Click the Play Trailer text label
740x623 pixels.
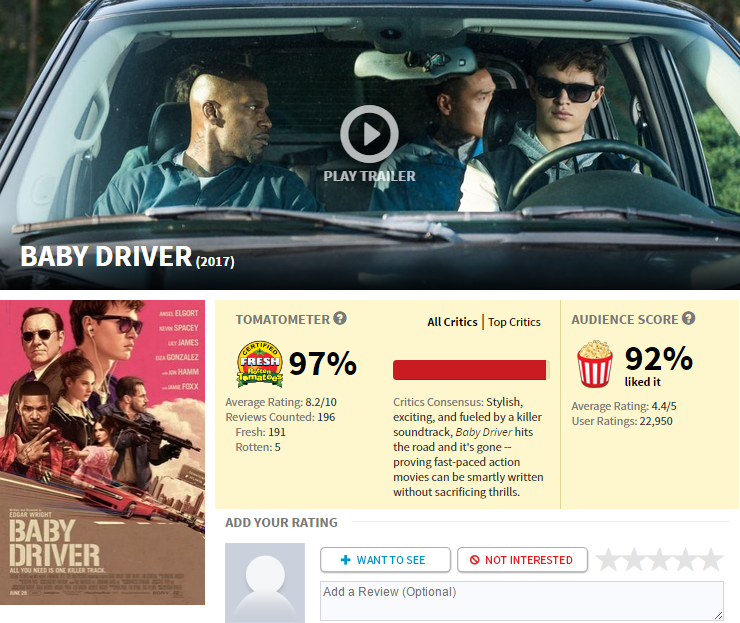pos(369,176)
